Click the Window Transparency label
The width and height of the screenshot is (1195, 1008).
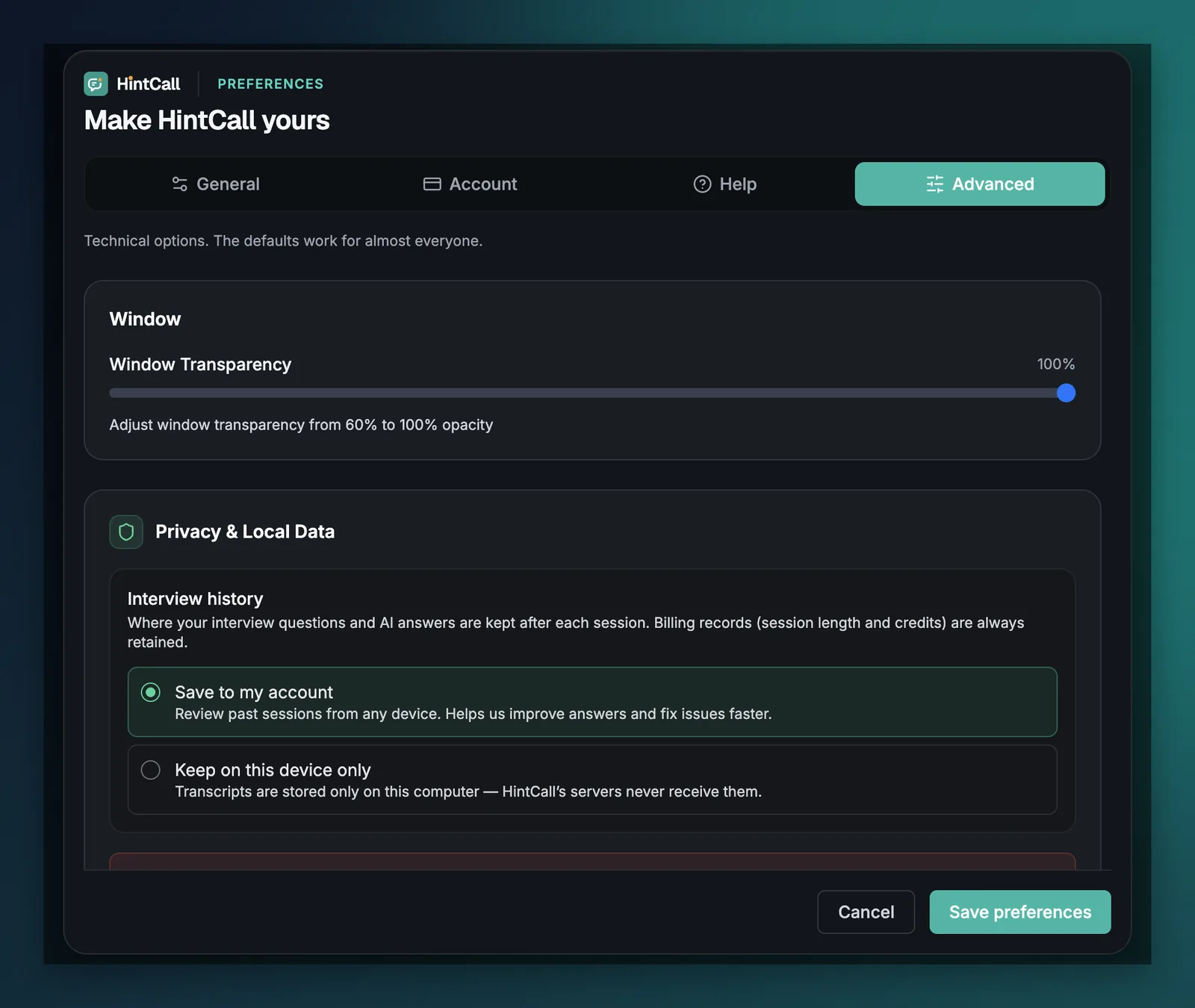200,364
